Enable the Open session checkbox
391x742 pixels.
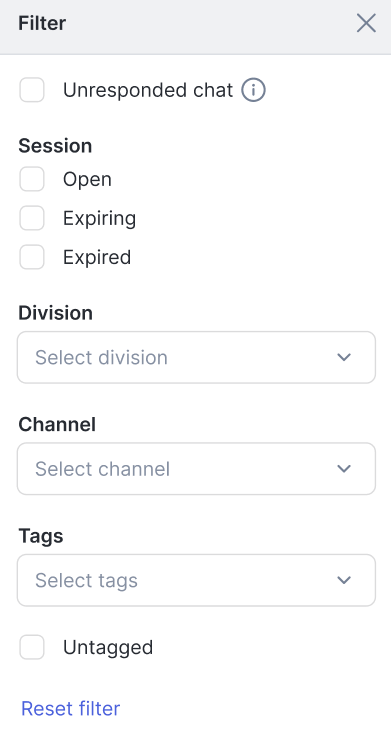point(32,179)
